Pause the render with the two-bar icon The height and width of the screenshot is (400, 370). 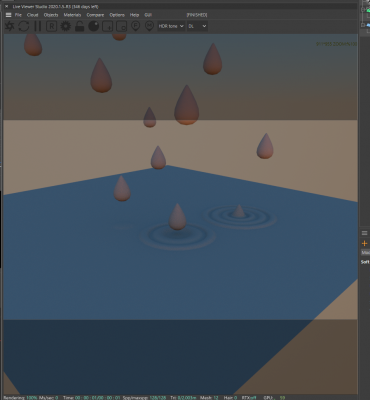(37, 26)
